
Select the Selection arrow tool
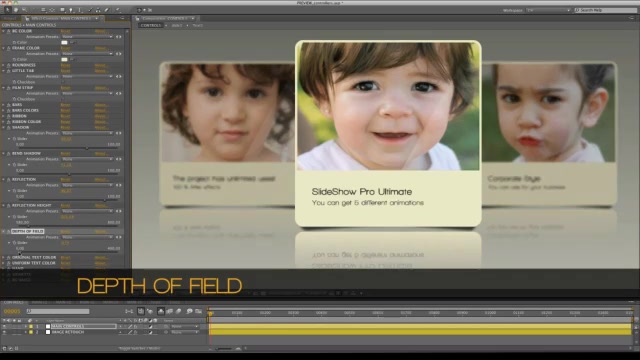(x=8, y=10)
